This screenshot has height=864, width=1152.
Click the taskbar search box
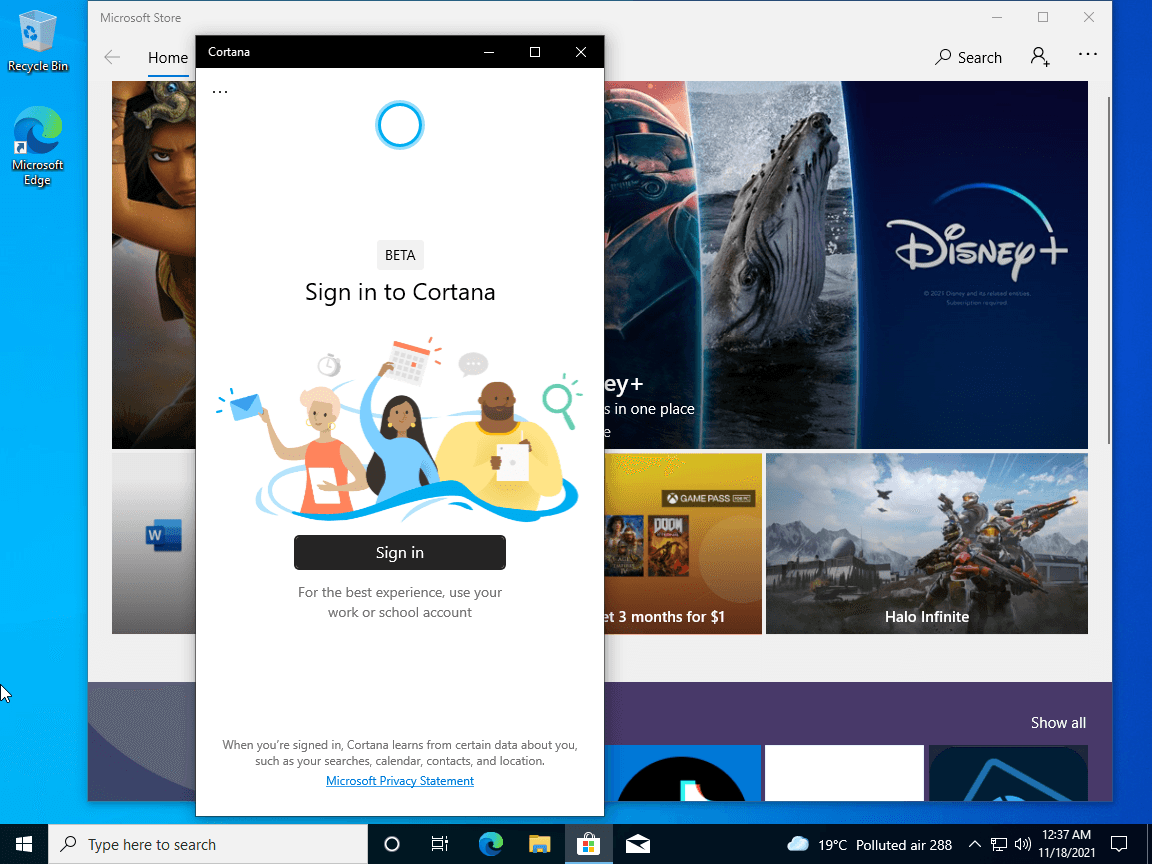pos(208,844)
